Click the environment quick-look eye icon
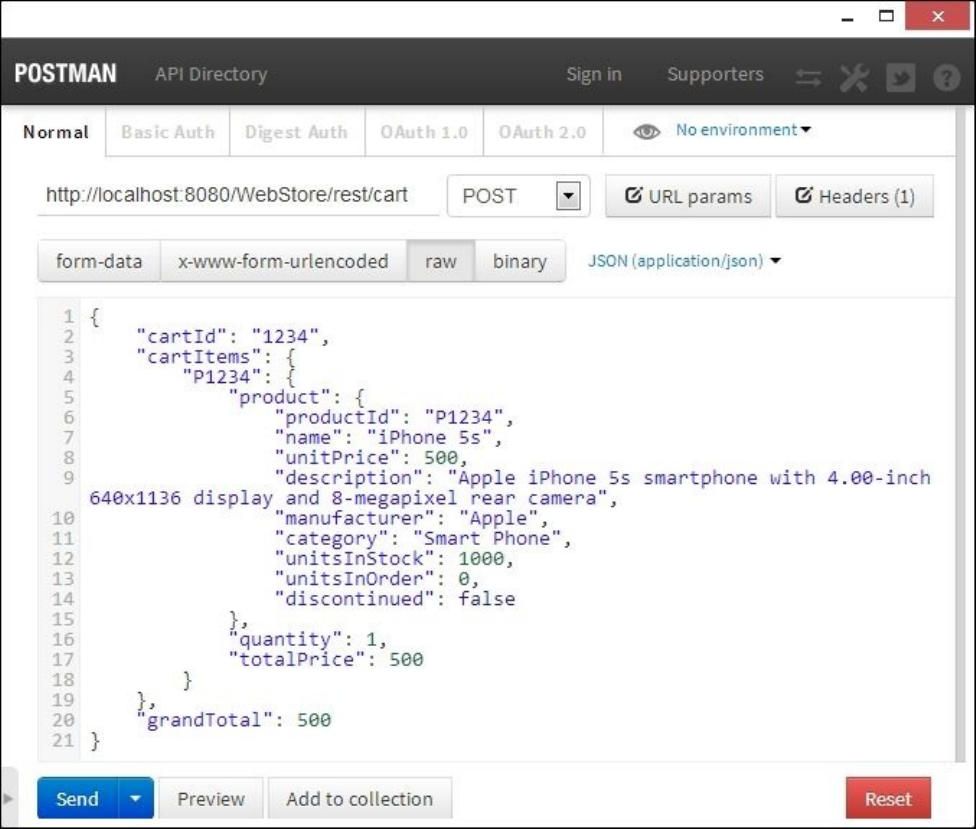The height and width of the screenshot is (829, 976). coord(646,131)
